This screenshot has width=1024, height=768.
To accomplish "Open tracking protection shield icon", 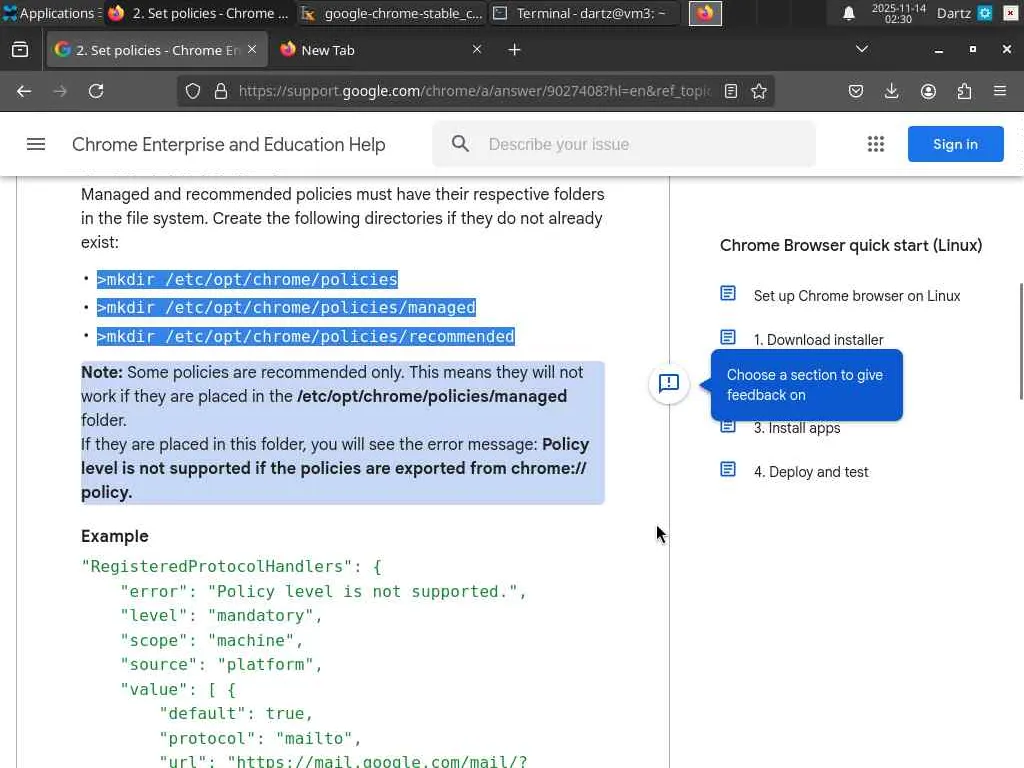I will (x=193, y=91).
